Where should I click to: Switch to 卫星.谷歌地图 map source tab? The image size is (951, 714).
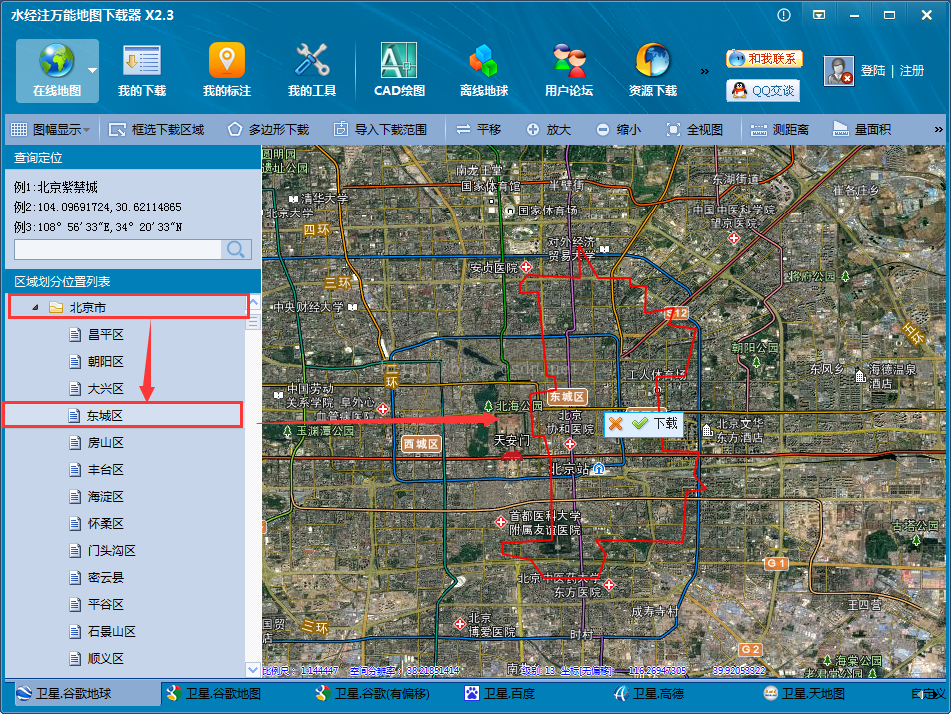tap(213, 693)
